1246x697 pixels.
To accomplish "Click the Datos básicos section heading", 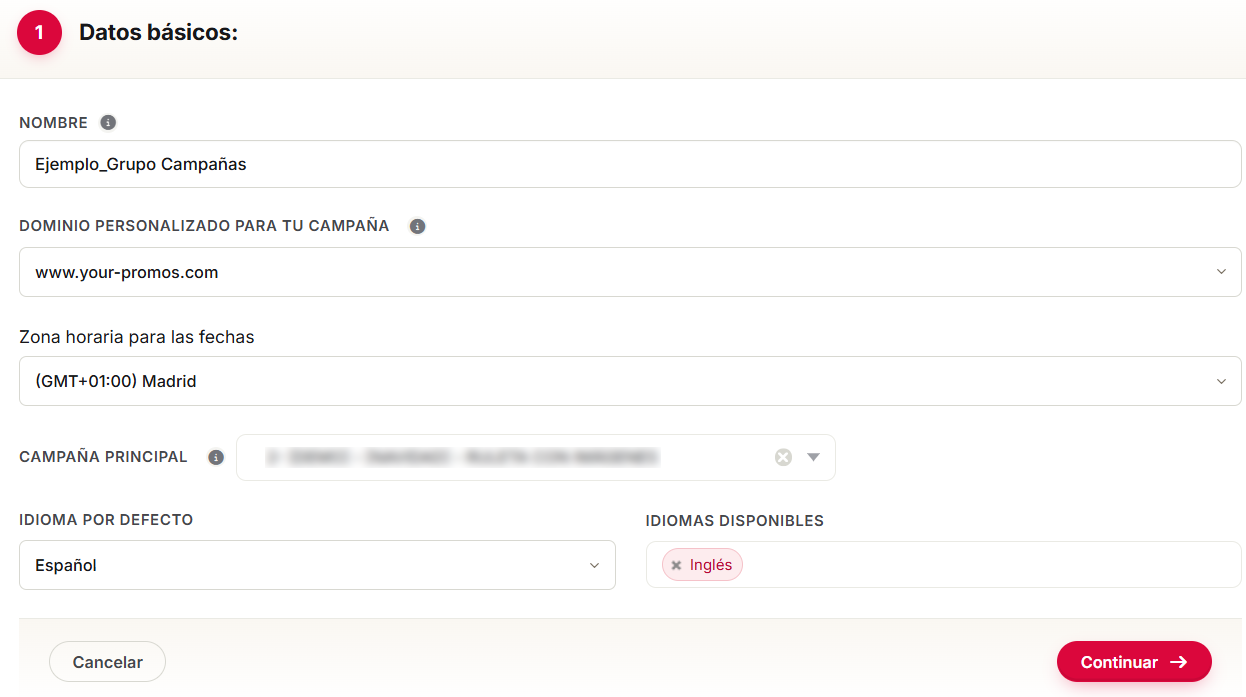I will pyautogui.click(x=158, y=32).
